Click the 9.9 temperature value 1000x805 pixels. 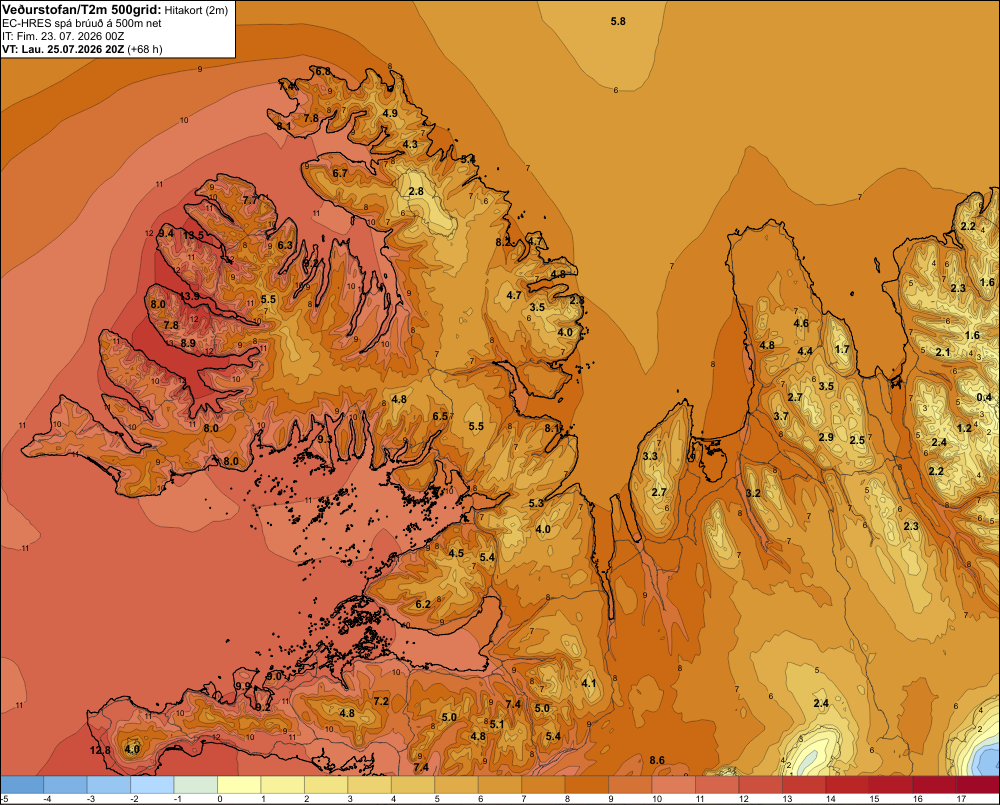click(243, 686)
